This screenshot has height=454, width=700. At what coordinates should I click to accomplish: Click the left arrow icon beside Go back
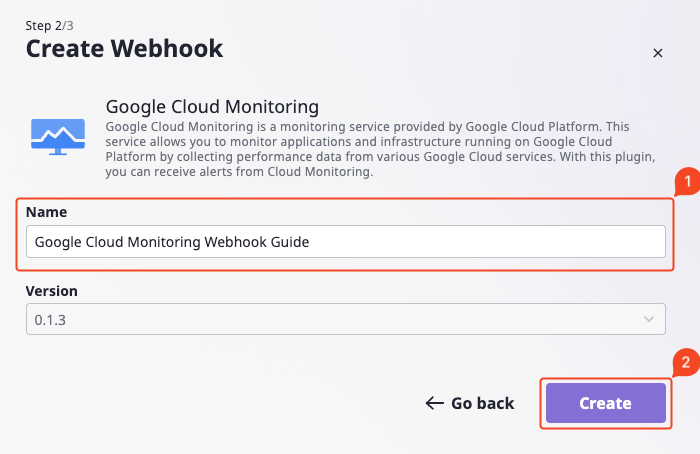point(434,403)
